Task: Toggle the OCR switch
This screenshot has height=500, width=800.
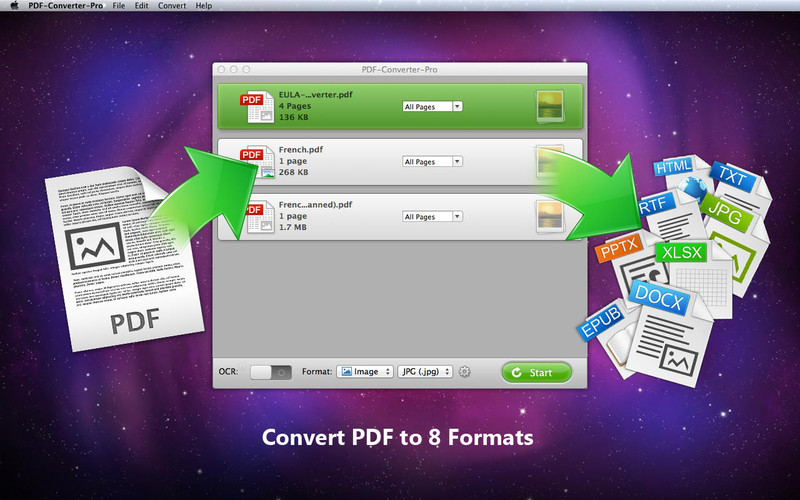Action: click(x=271, y=372)
